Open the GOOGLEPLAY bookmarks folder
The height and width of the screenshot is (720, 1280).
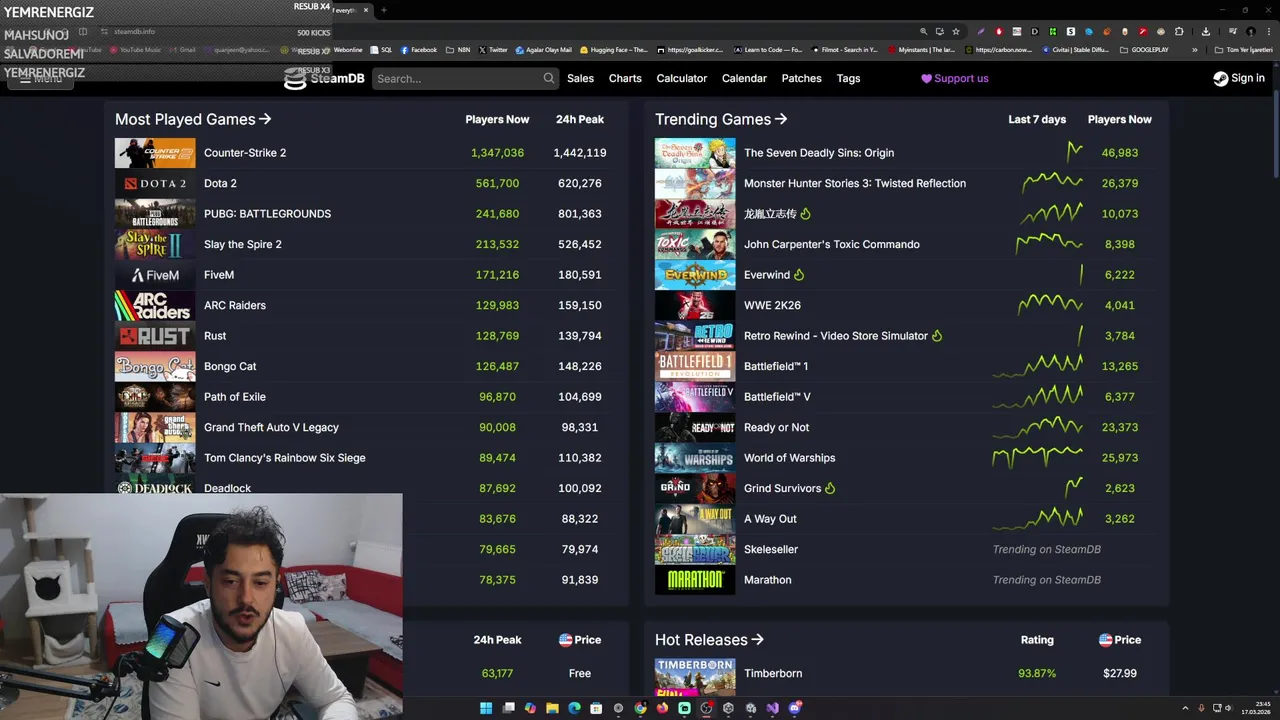(x=1144, y=50)
